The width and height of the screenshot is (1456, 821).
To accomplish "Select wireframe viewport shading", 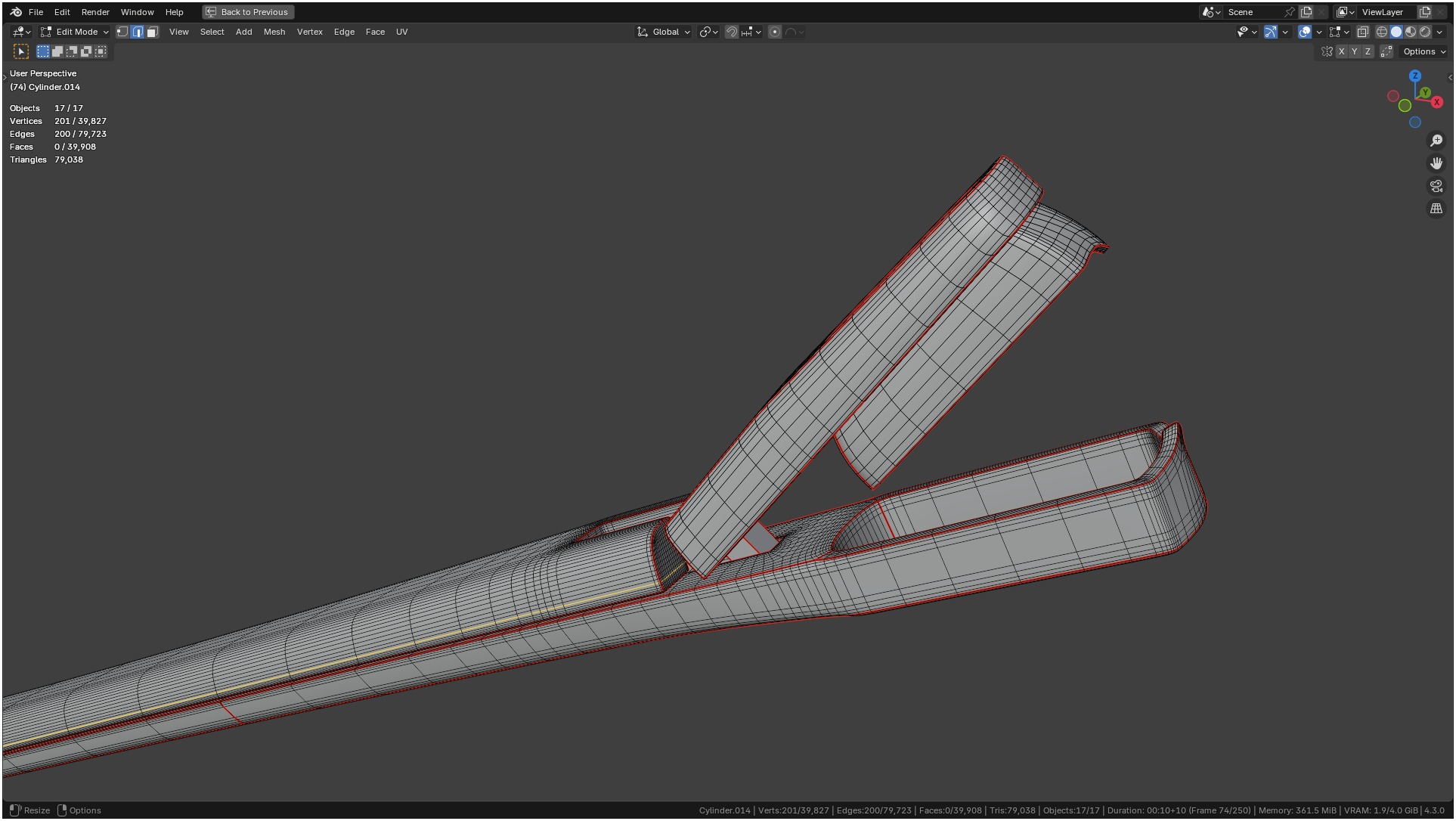I will (1381, 32).
